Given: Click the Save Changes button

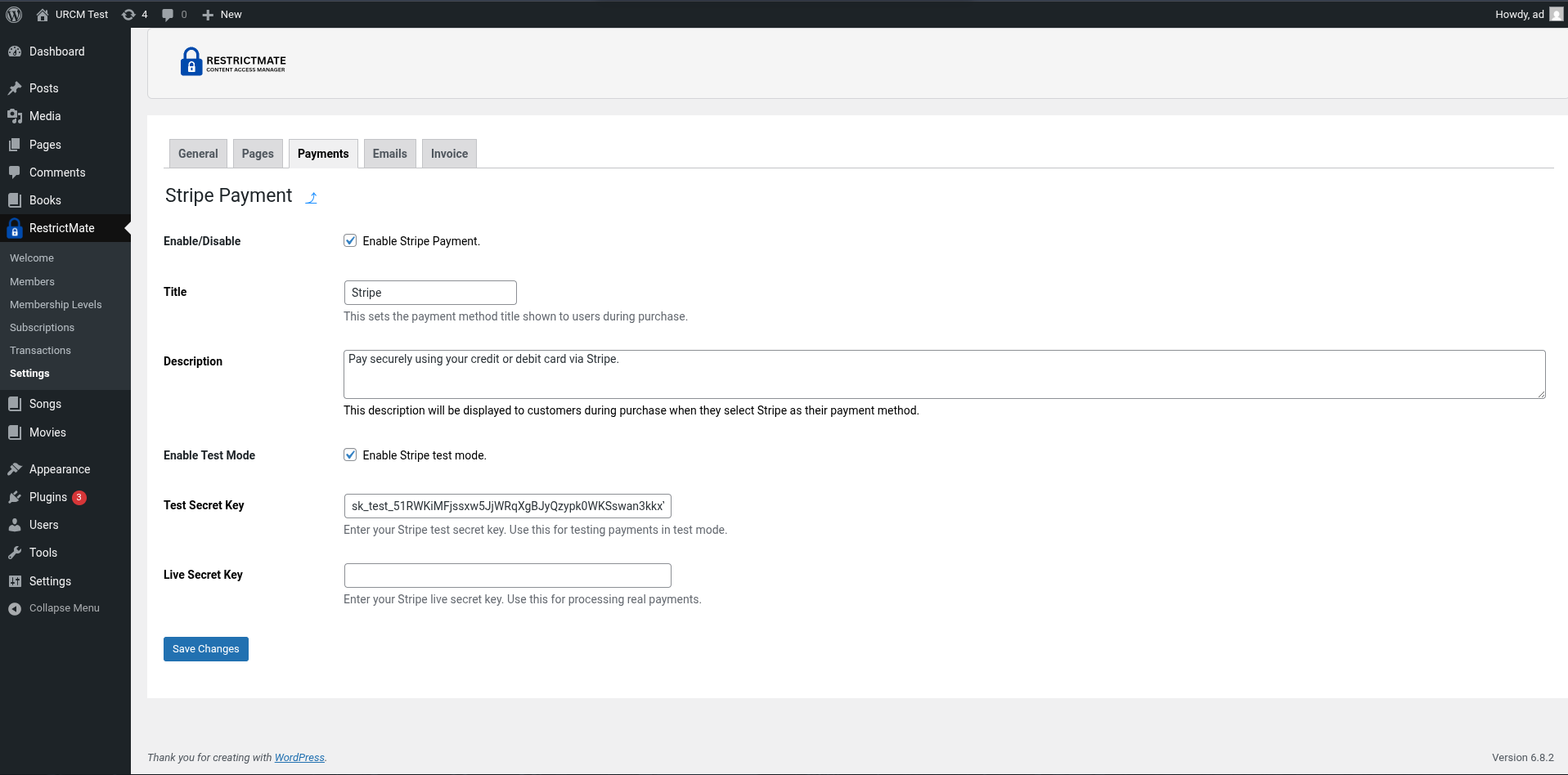Looking at the screenshot, I should pyautogui.click(x=206, y=649).
